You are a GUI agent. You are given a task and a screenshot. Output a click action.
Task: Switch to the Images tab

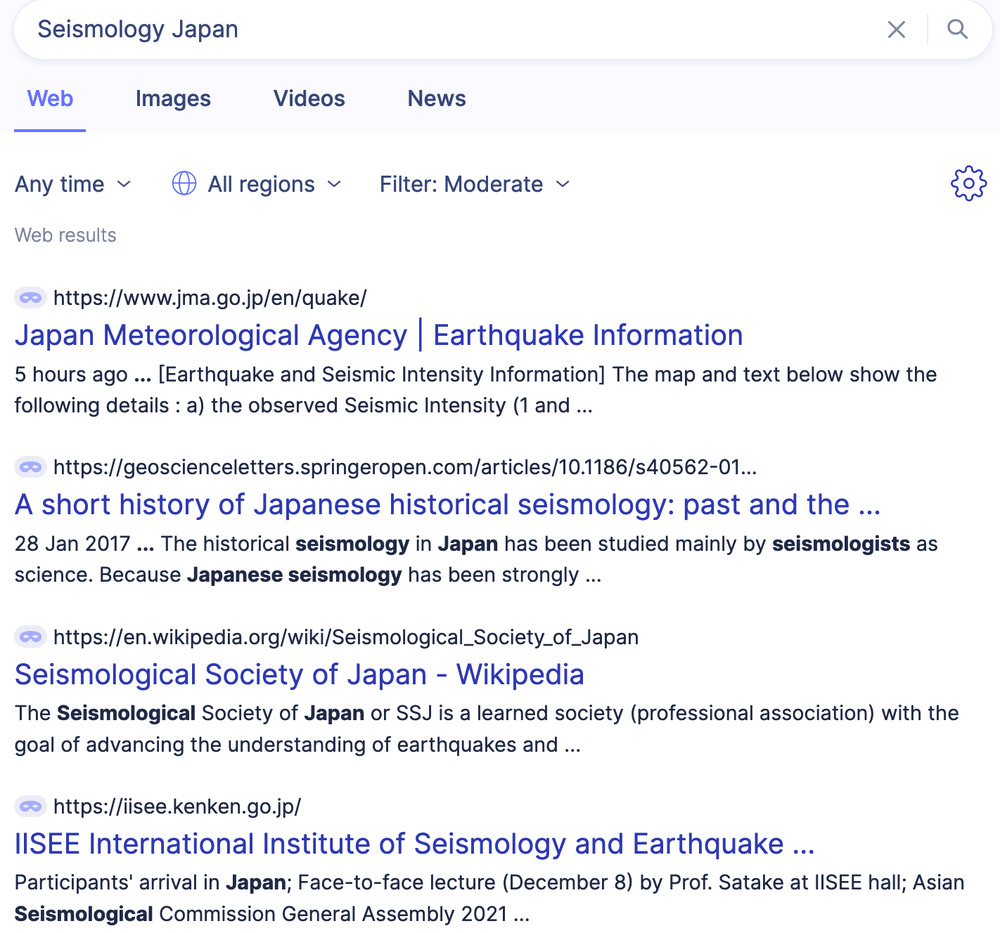coord(173,99)
